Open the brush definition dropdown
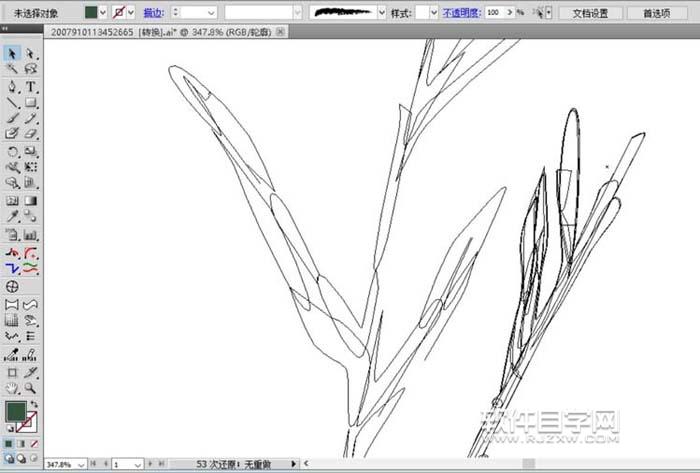 [x=382, y=13]
